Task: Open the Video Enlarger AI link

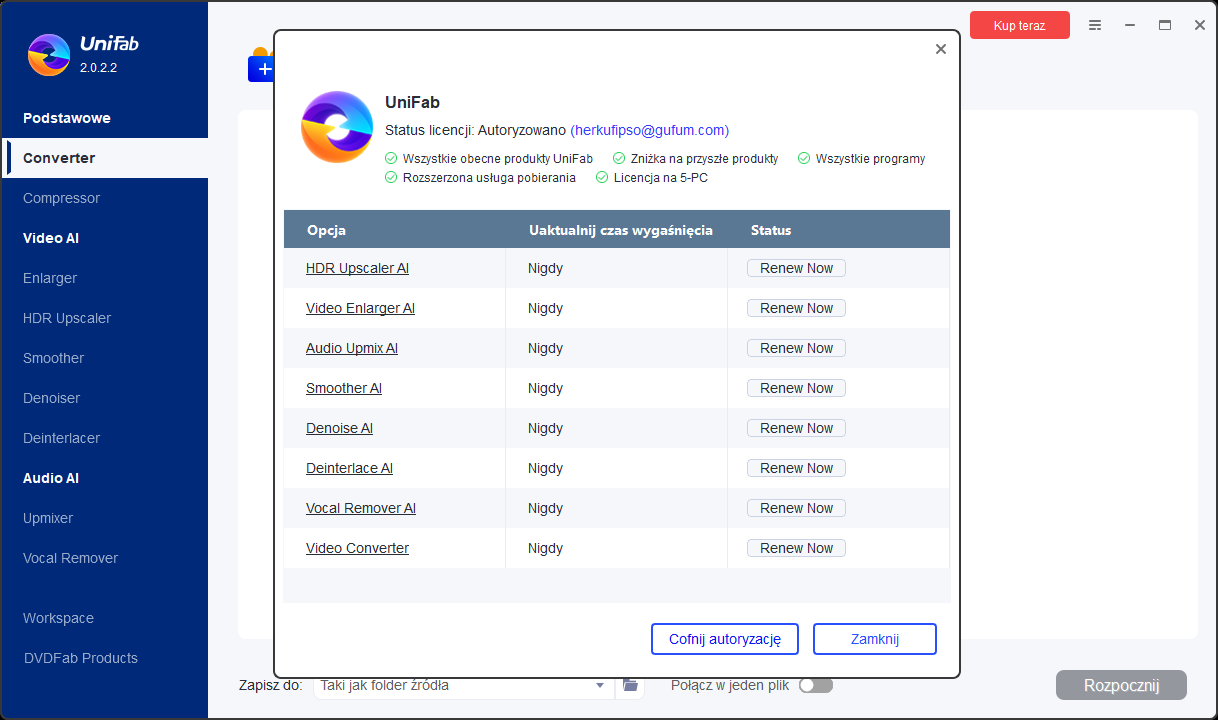Action: (360, 308)
